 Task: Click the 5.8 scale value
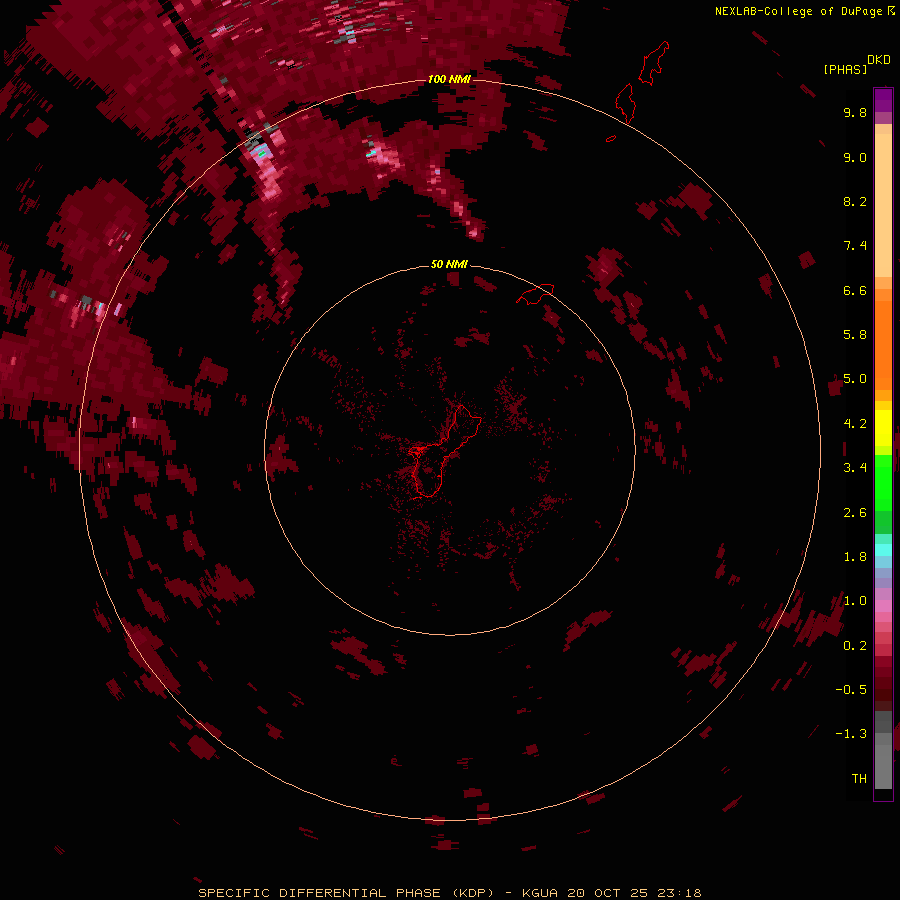pyautogui.click(x=855, y=335)
